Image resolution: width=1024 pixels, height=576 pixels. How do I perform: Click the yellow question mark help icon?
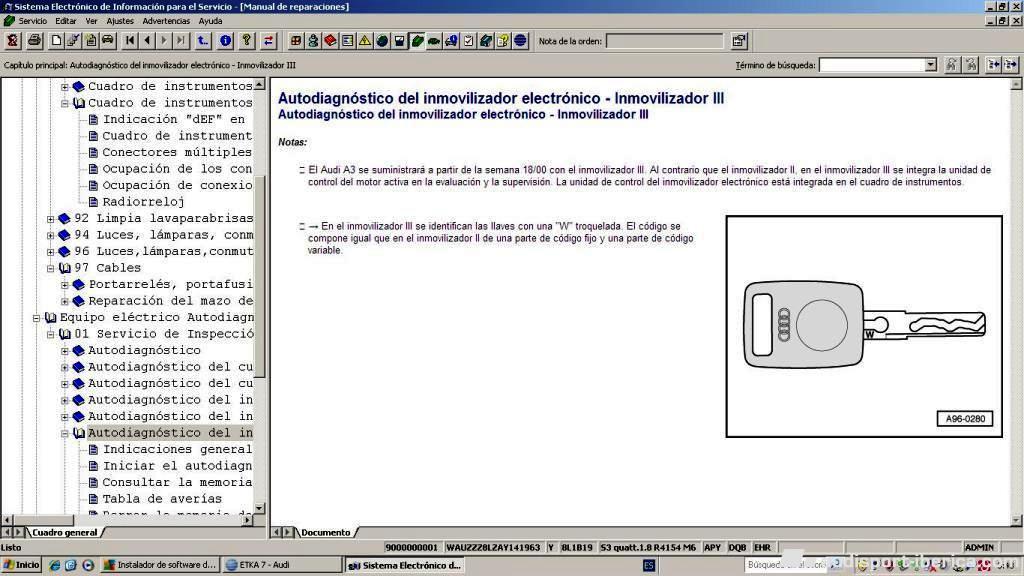[x=246, y=41]
